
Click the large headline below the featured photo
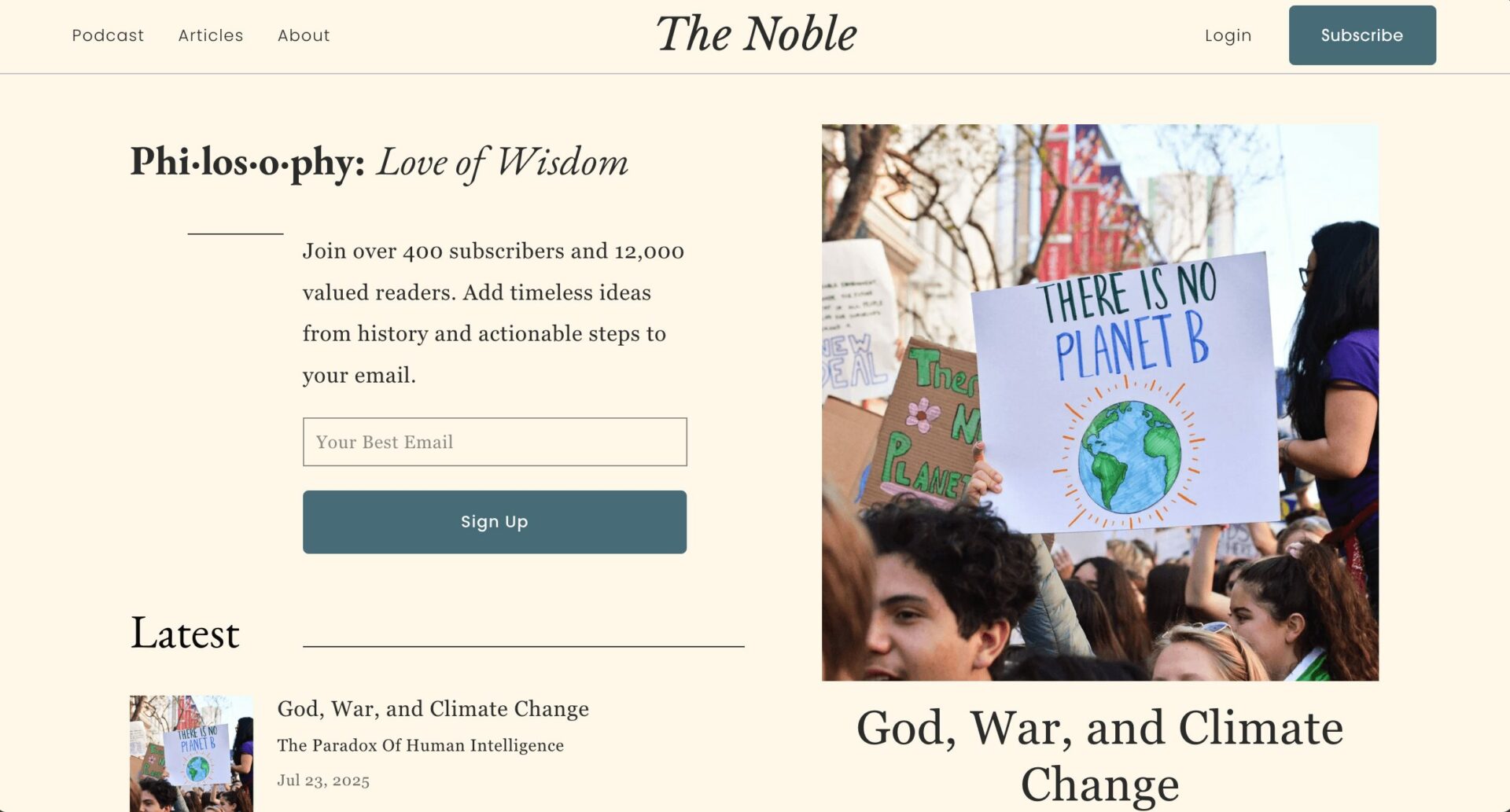1099,755
